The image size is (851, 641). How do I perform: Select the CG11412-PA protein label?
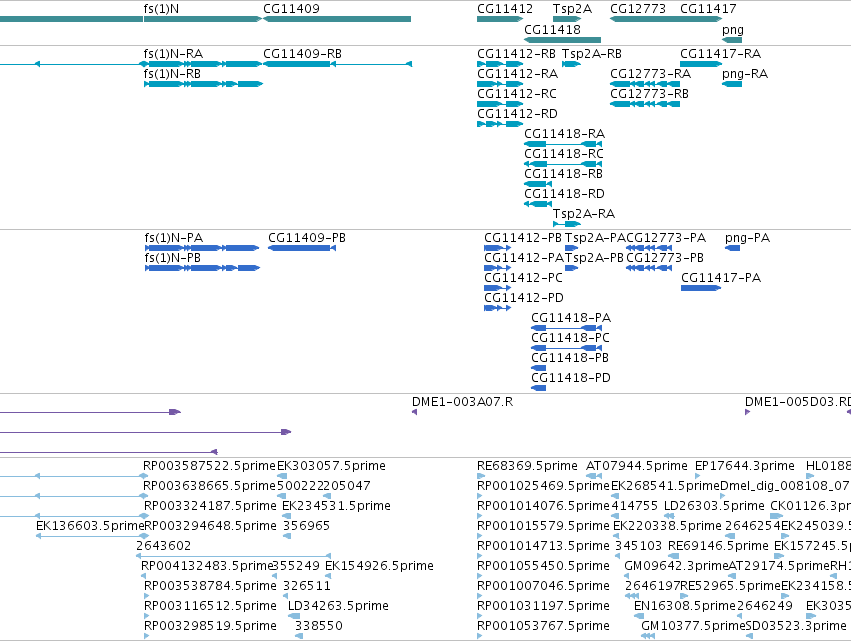(524, 258)
